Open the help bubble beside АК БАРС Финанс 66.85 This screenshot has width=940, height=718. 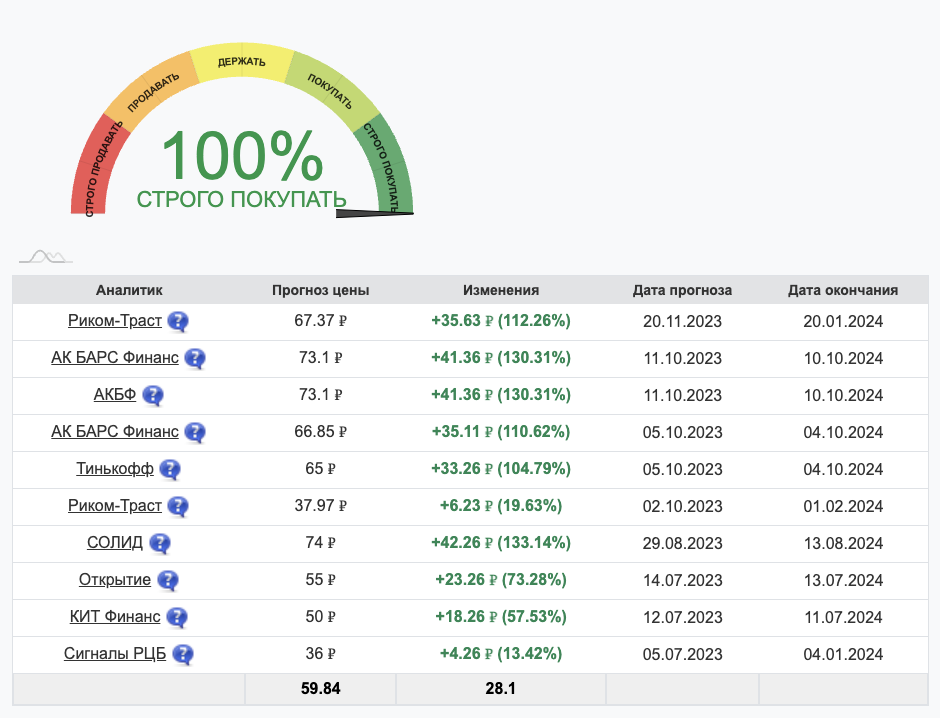click(195, 433)
